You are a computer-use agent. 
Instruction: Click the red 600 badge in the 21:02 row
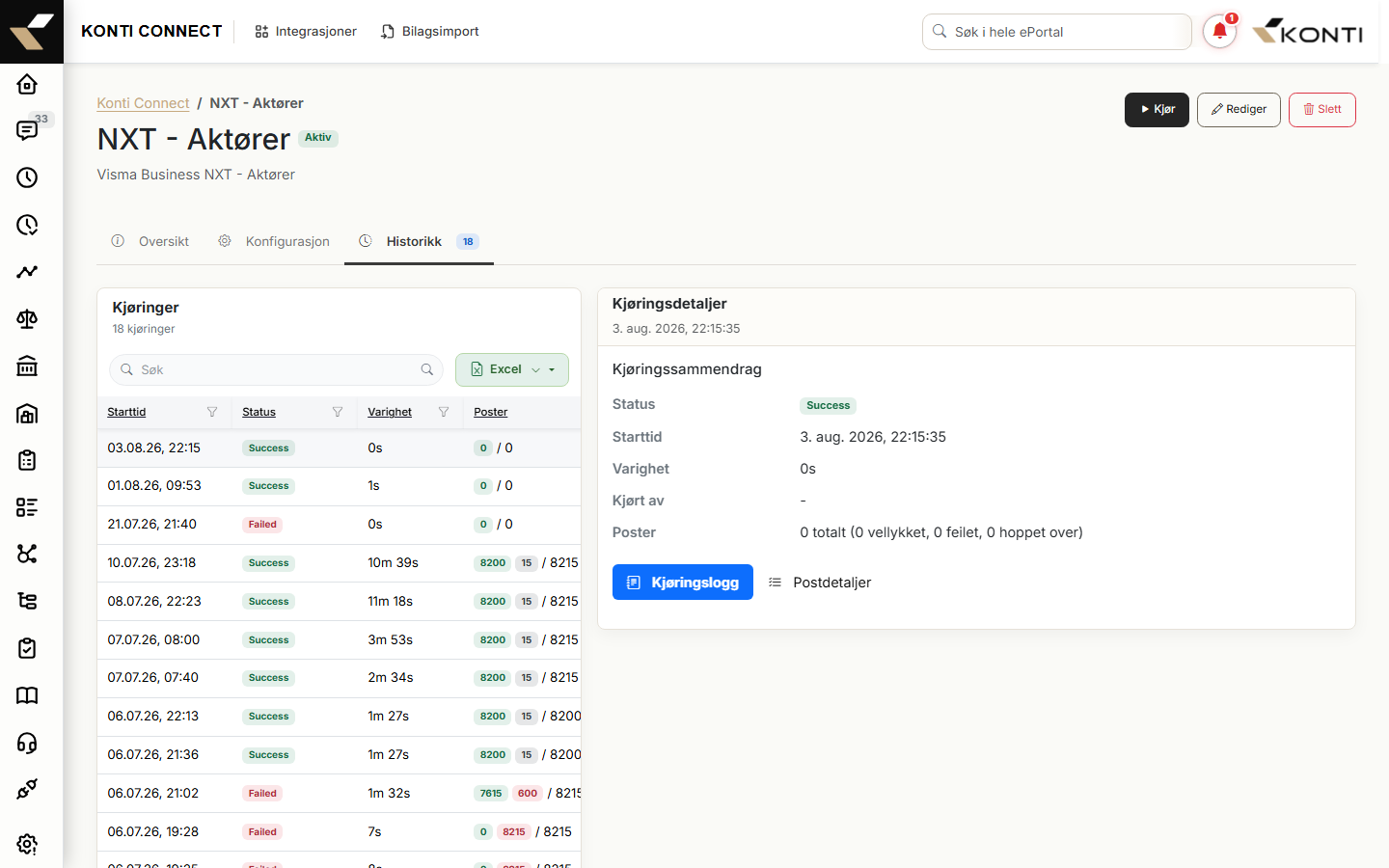click(528, 794)
